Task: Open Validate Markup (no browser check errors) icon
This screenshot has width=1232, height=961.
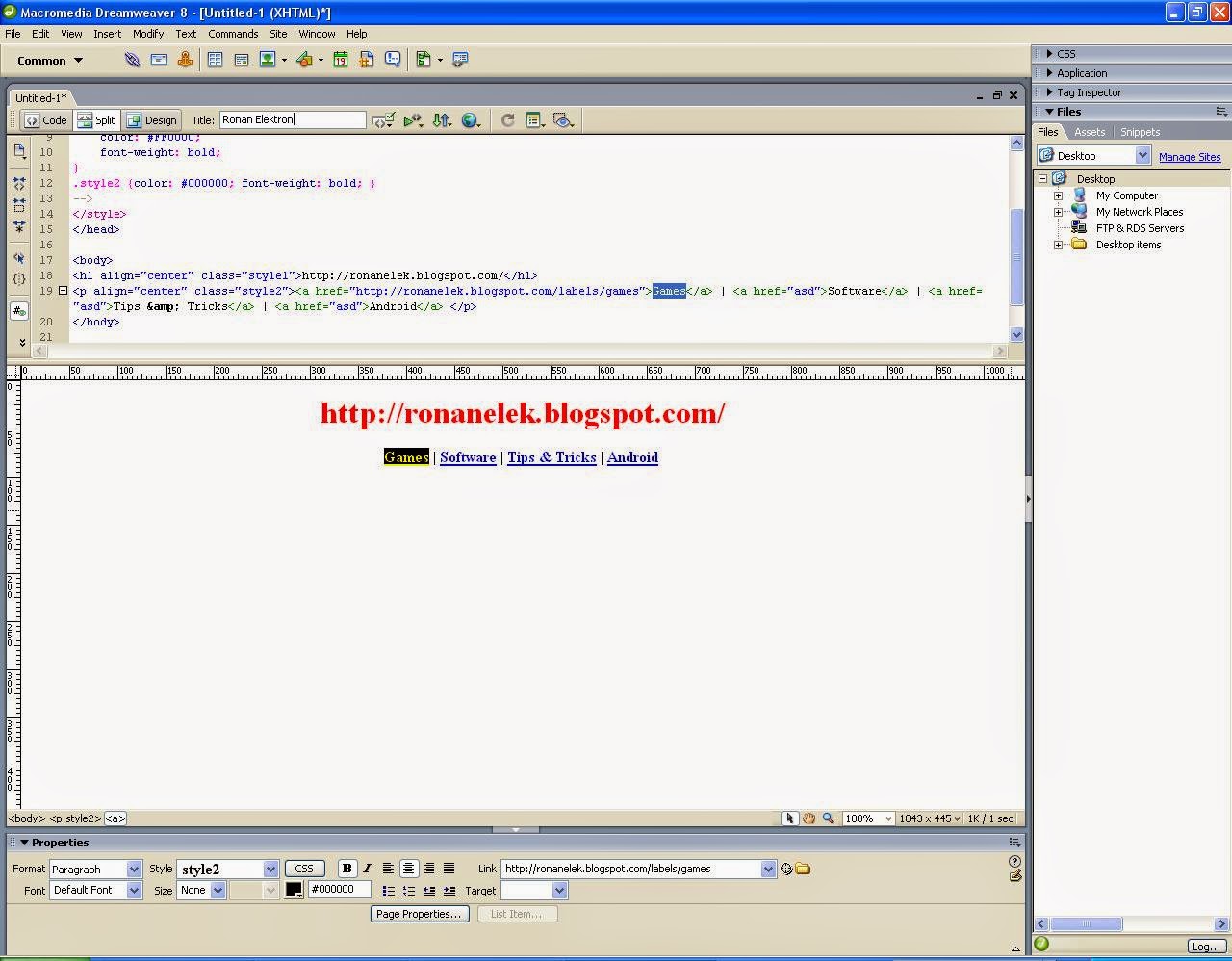Action: [384, 120]
